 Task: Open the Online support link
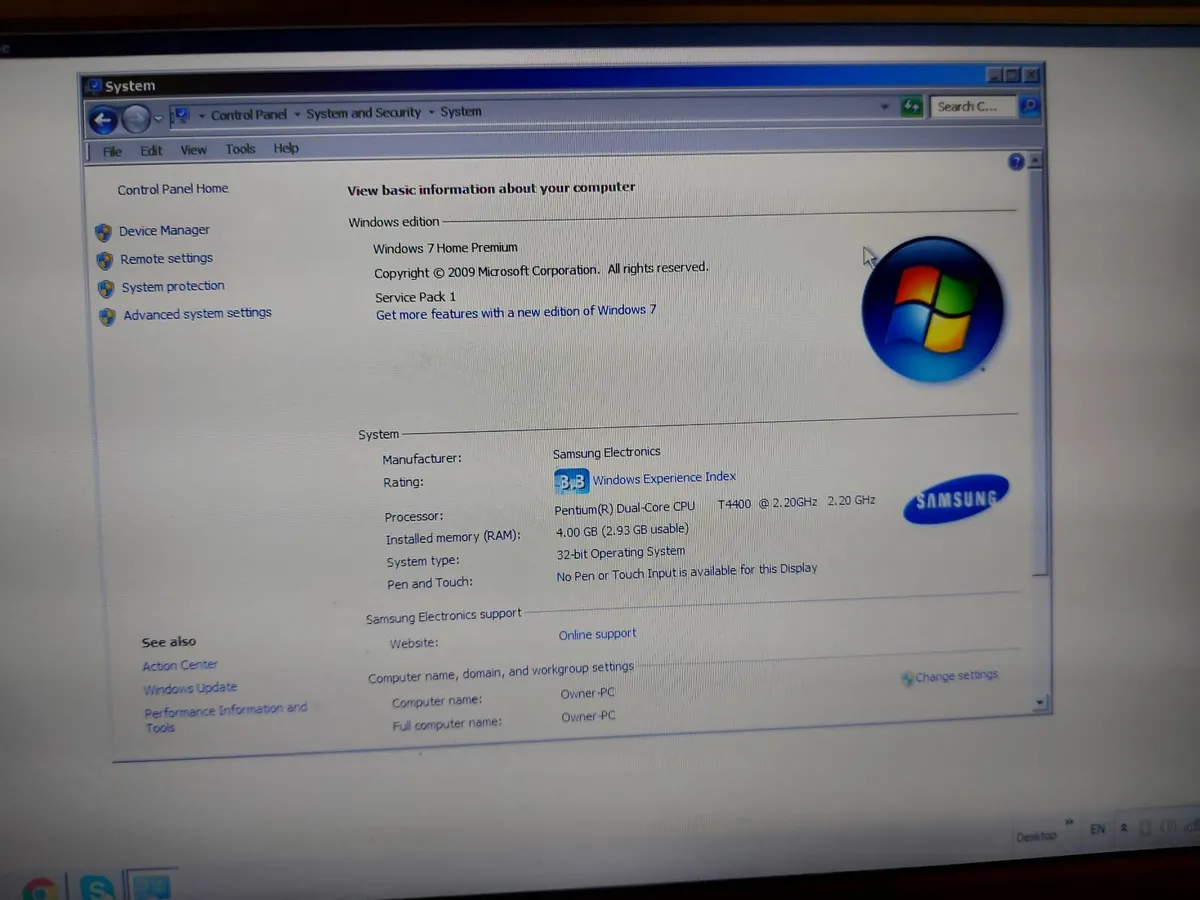click(596, 633)
